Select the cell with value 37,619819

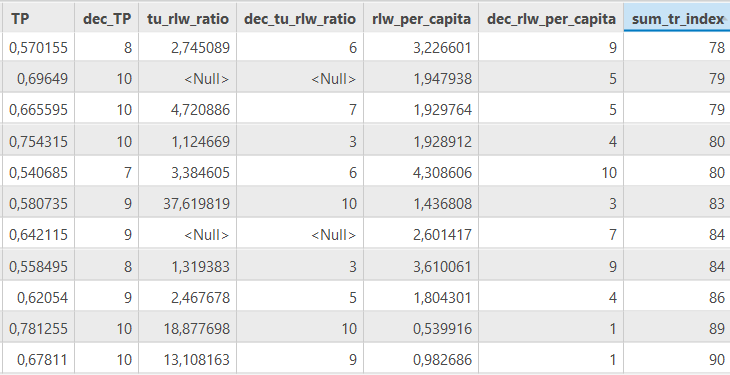(x=188, y=204)
